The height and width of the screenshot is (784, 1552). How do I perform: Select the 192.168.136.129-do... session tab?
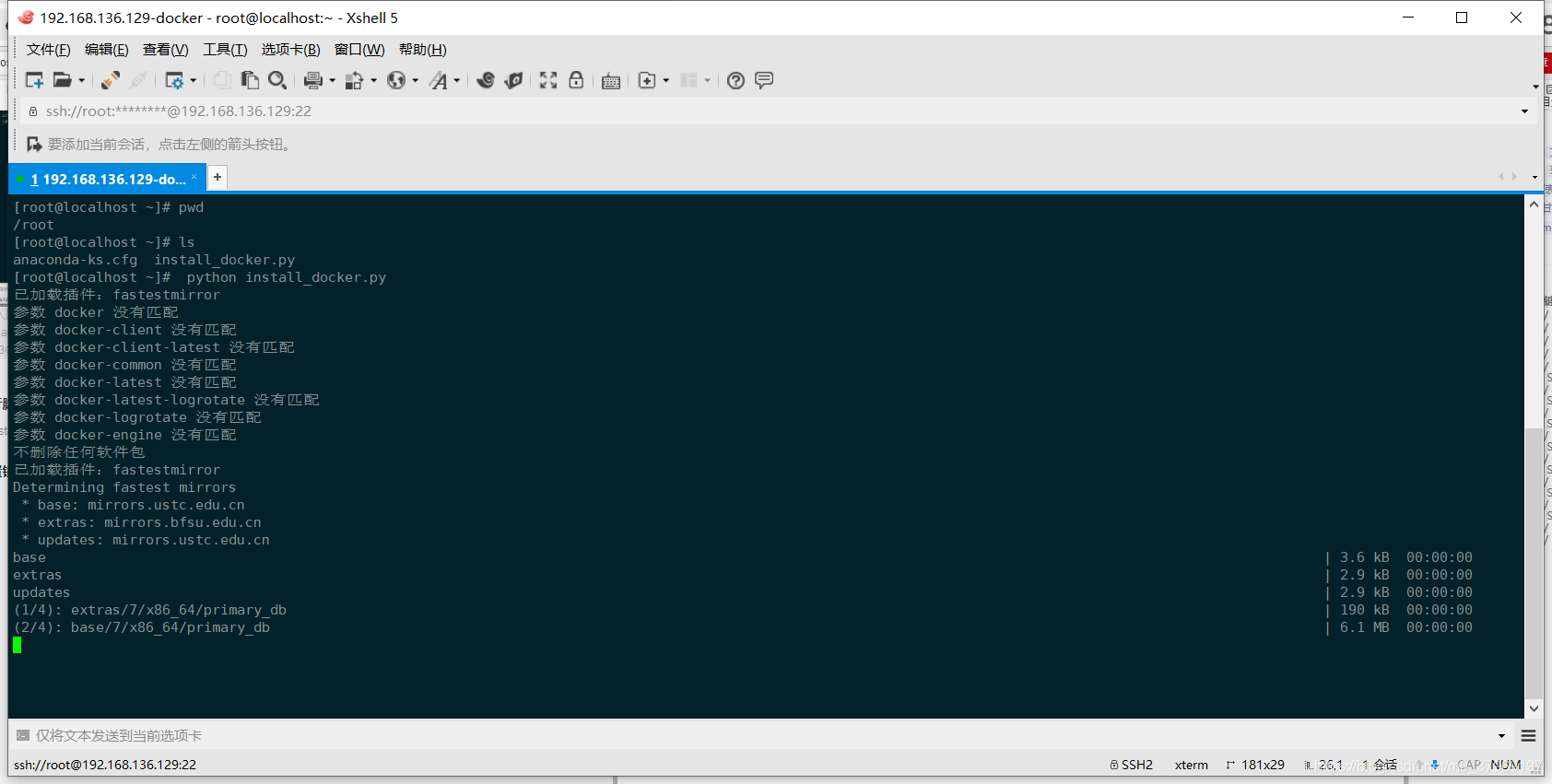click(107, 179)
